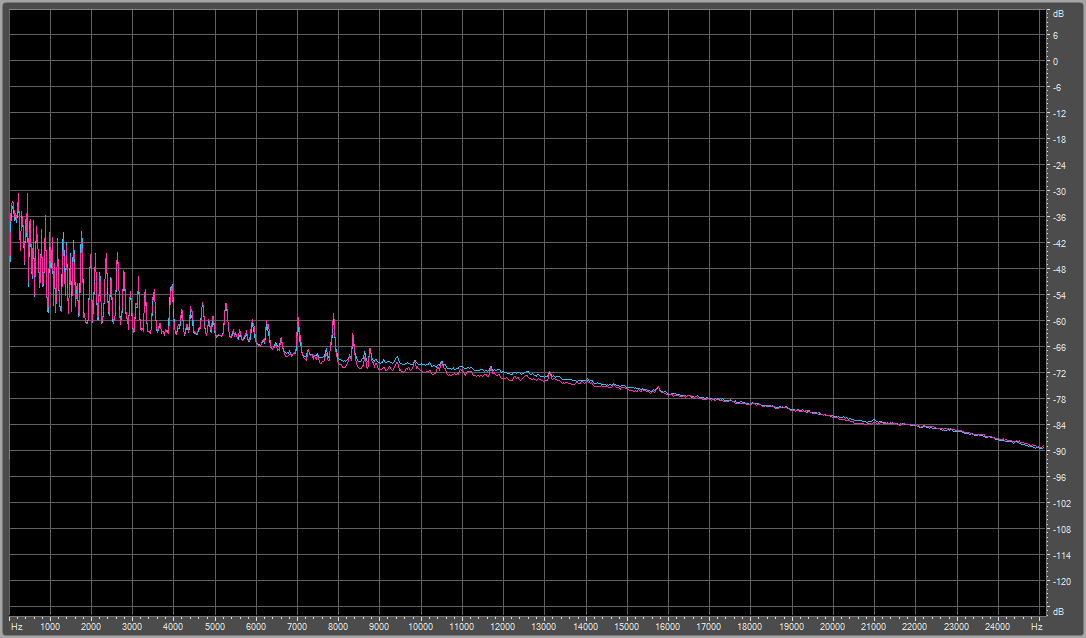This screenshot has width=1086, height=638.
Task: Click the 24000 Hz label on the frequency ruler
Action: [996, 626]
